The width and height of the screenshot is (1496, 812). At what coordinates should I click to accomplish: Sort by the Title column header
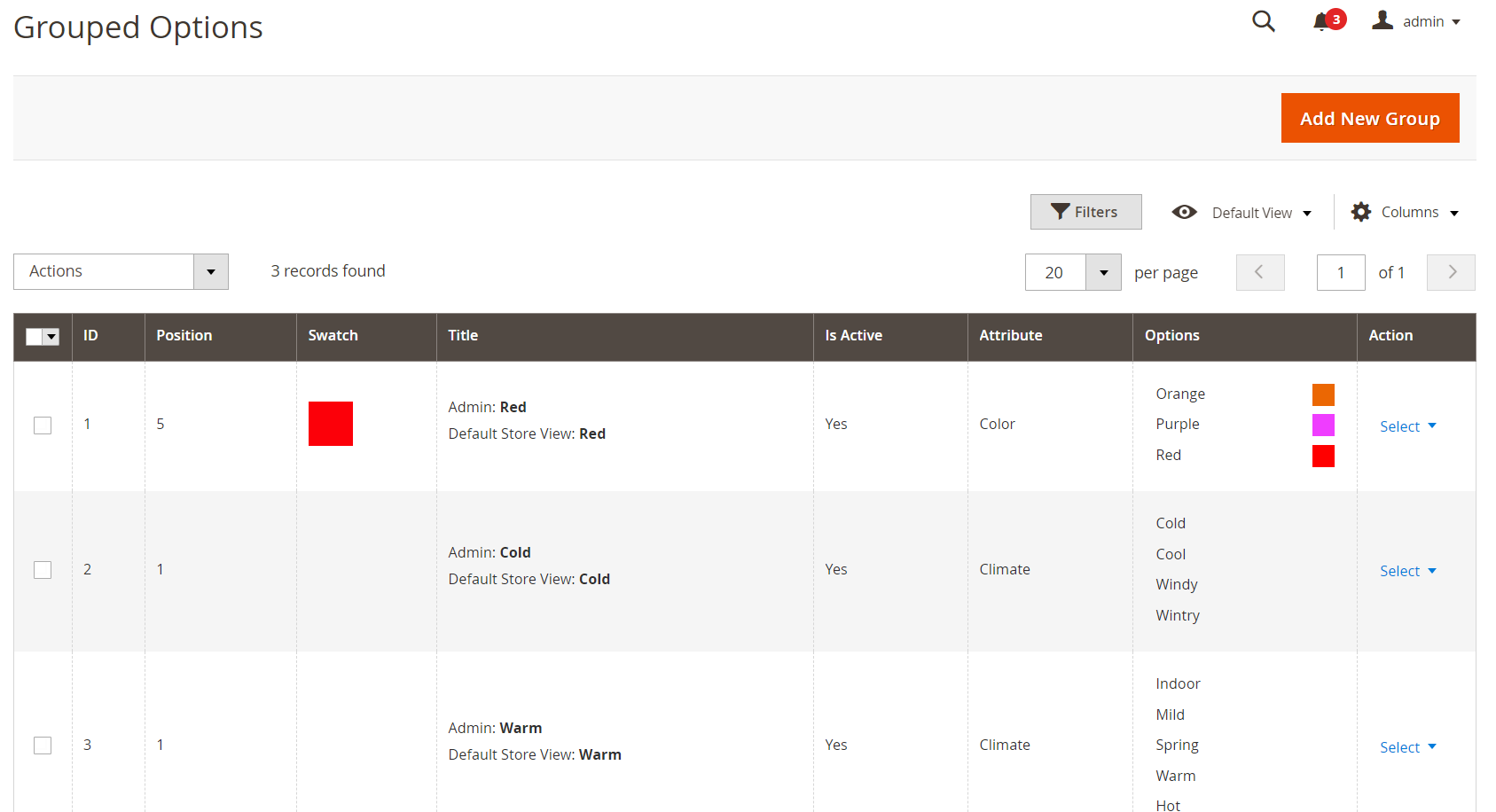click(x=463, y=335)
